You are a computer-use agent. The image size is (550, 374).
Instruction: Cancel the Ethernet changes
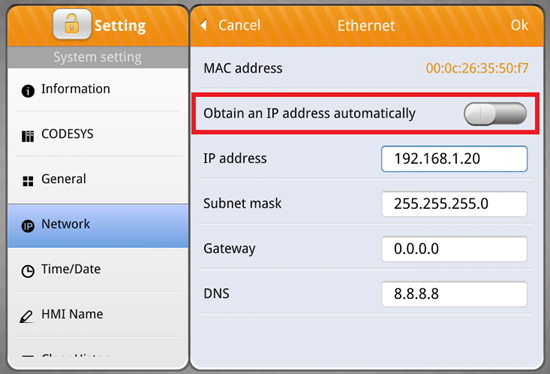[x=239, y=25]
